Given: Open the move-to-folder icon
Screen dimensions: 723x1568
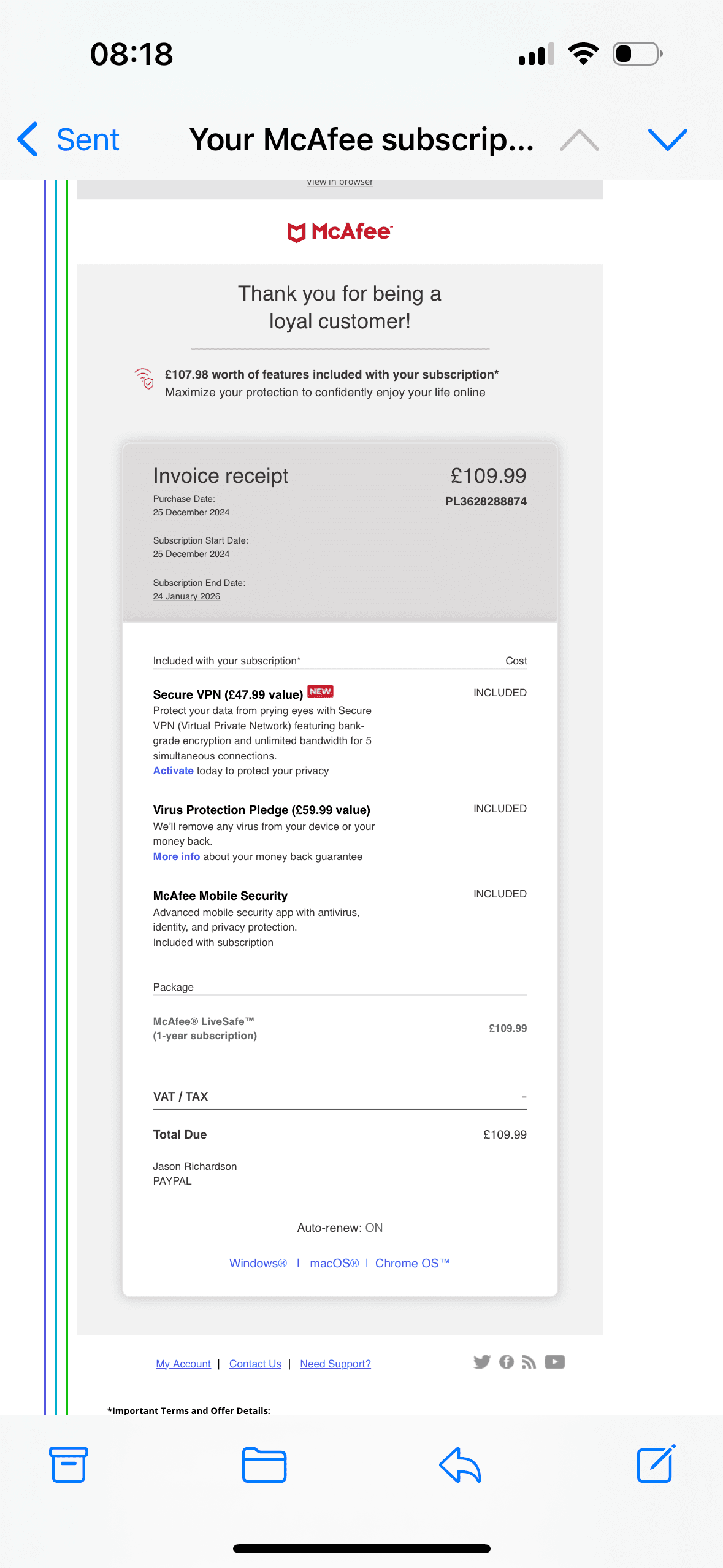Looking at the screenshot, I should [x=264, y=1464].
